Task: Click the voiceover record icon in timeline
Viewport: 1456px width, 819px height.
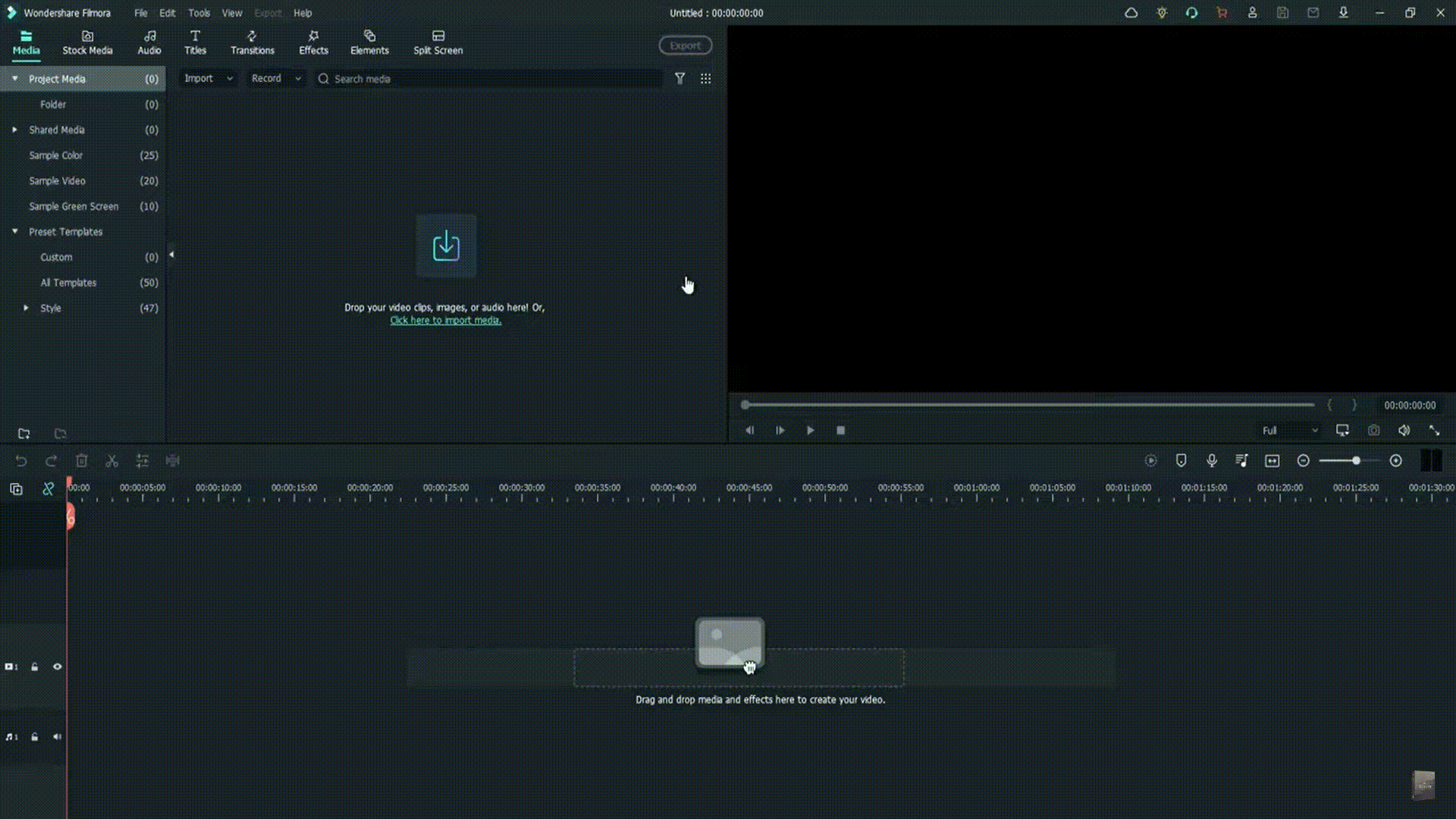Action: [1211, 461]
